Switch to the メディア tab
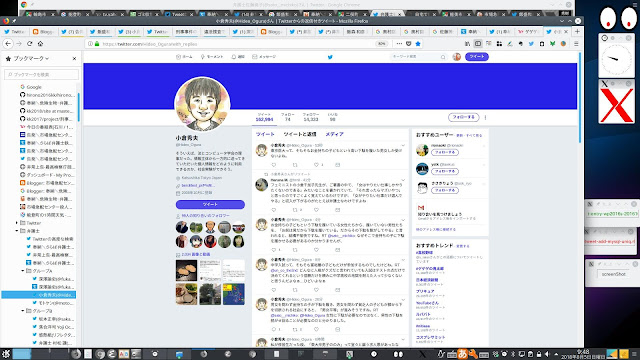Screen dimensions: 640x360 334,134
